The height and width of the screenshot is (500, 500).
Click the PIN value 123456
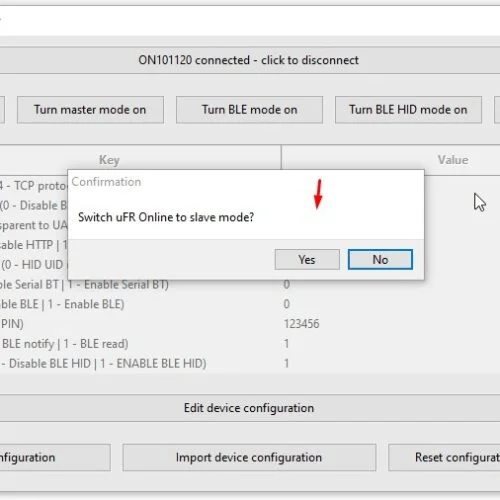point(302,324)
